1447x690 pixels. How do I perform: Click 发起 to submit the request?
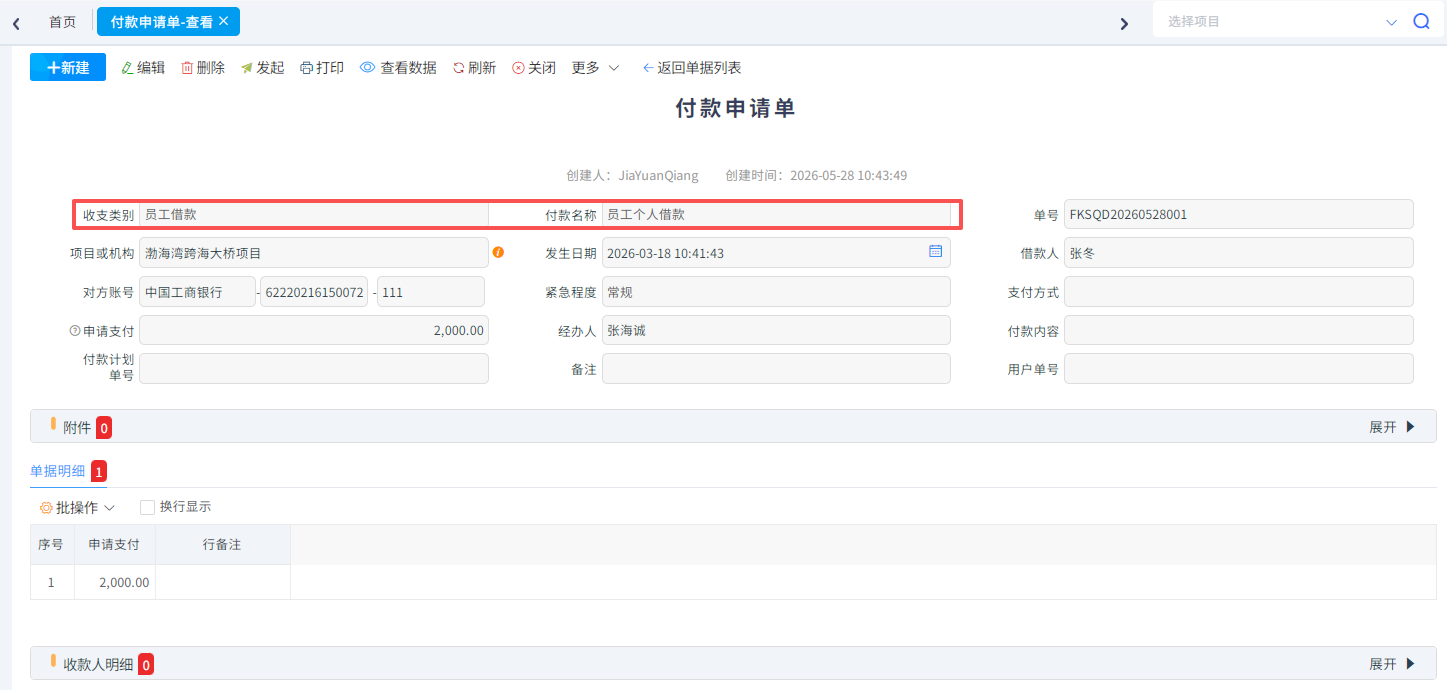click(x=262, y=68)
